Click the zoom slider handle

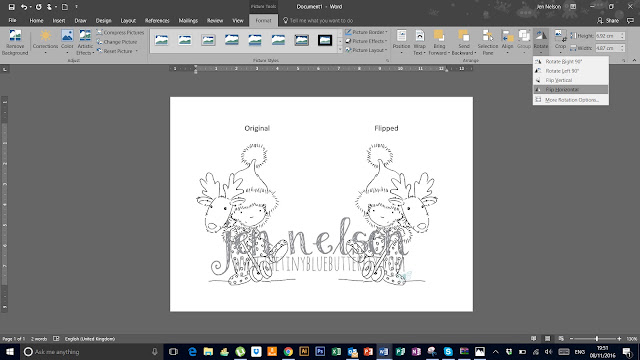click(597, 339)
